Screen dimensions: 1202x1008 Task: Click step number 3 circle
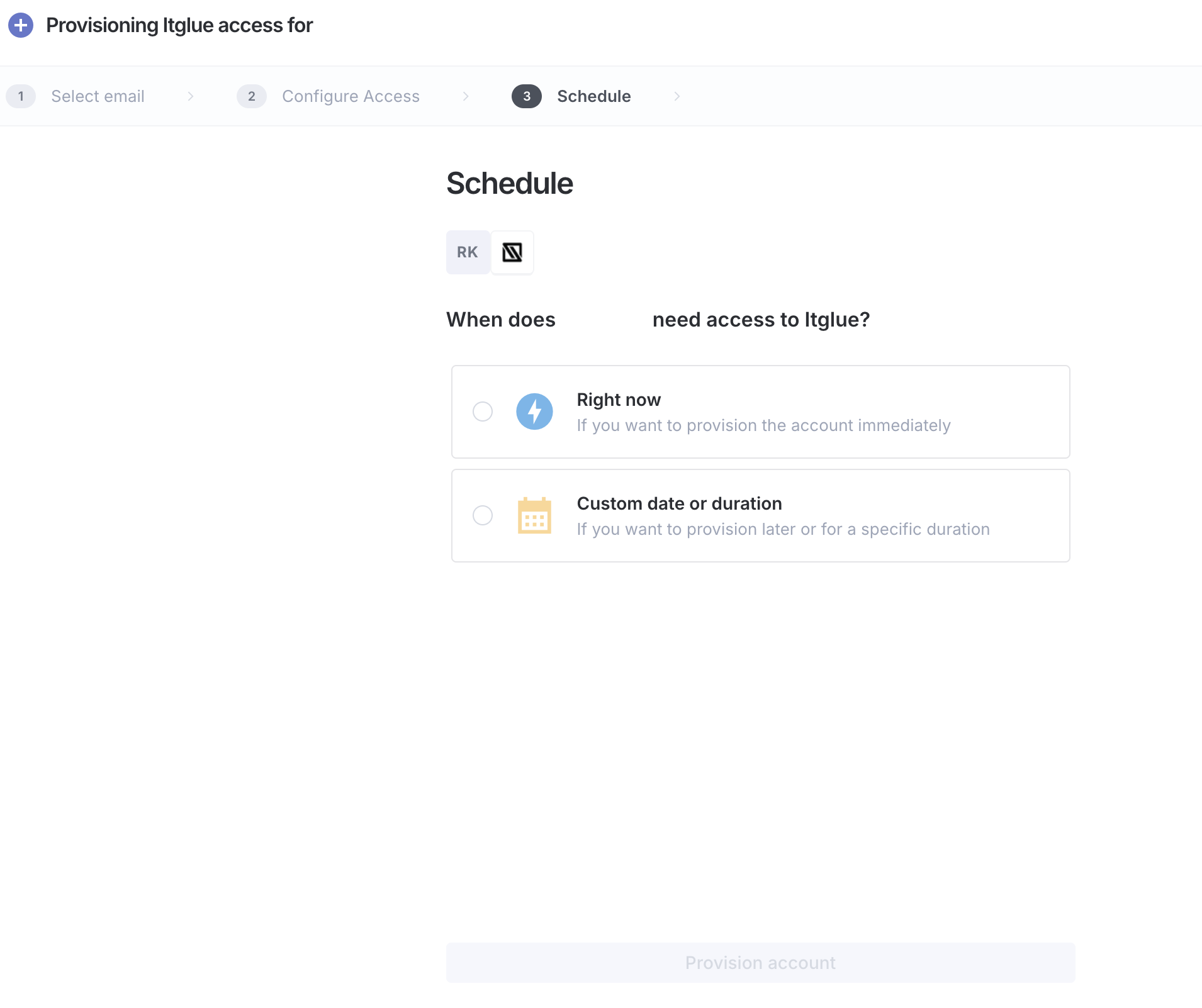(x=527, y=96)
